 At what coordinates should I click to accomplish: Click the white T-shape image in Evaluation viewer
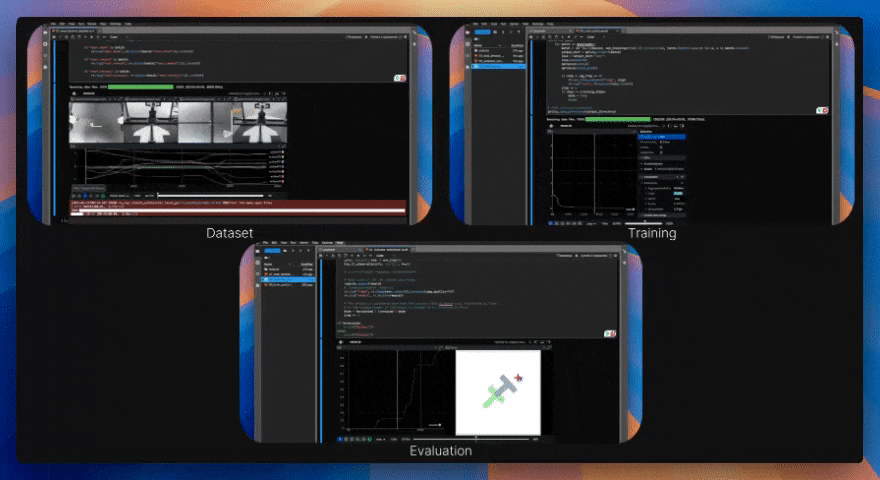pyautogui.click(x=498, y=393)
